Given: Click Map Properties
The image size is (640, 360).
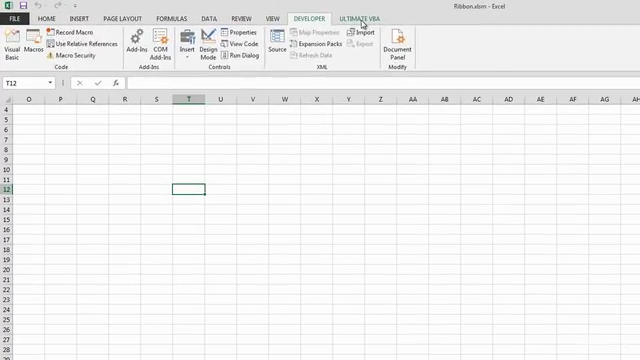Looking at the screenshot, I should coord(315,32).
